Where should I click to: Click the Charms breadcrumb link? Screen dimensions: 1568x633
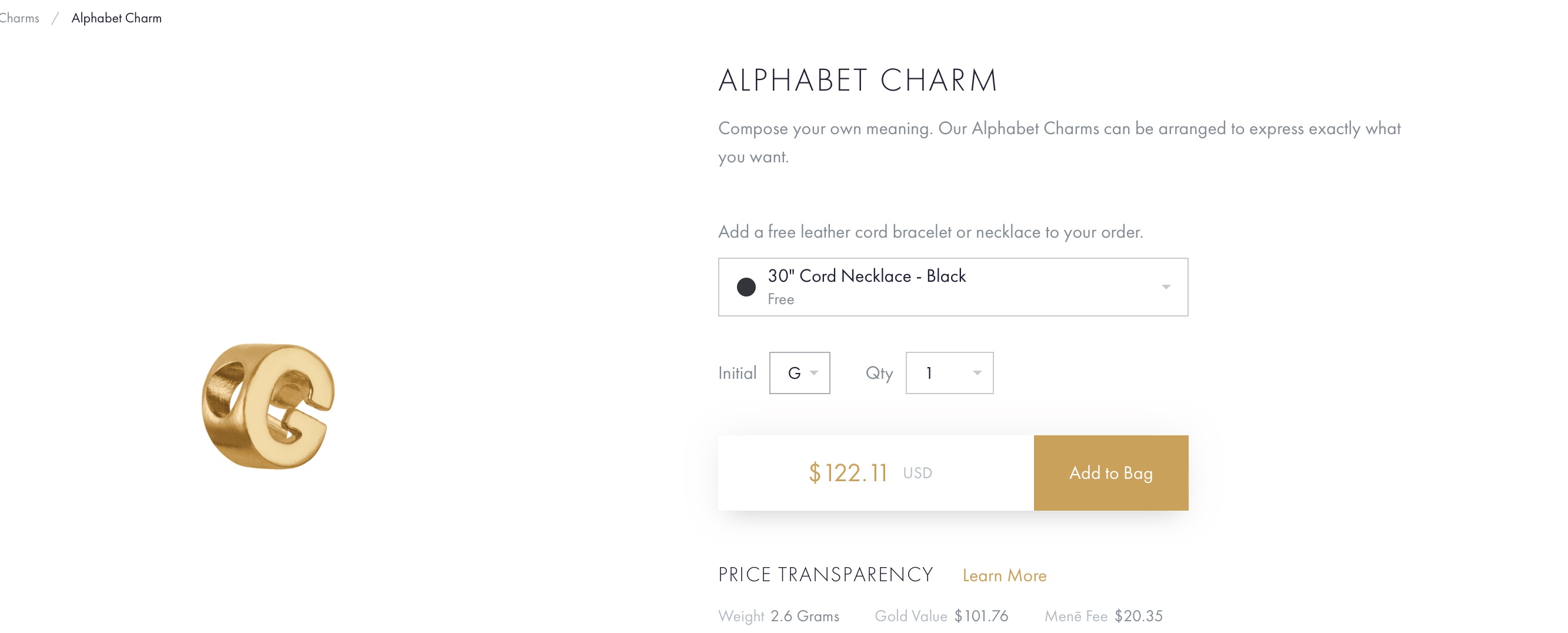(19, 18)
